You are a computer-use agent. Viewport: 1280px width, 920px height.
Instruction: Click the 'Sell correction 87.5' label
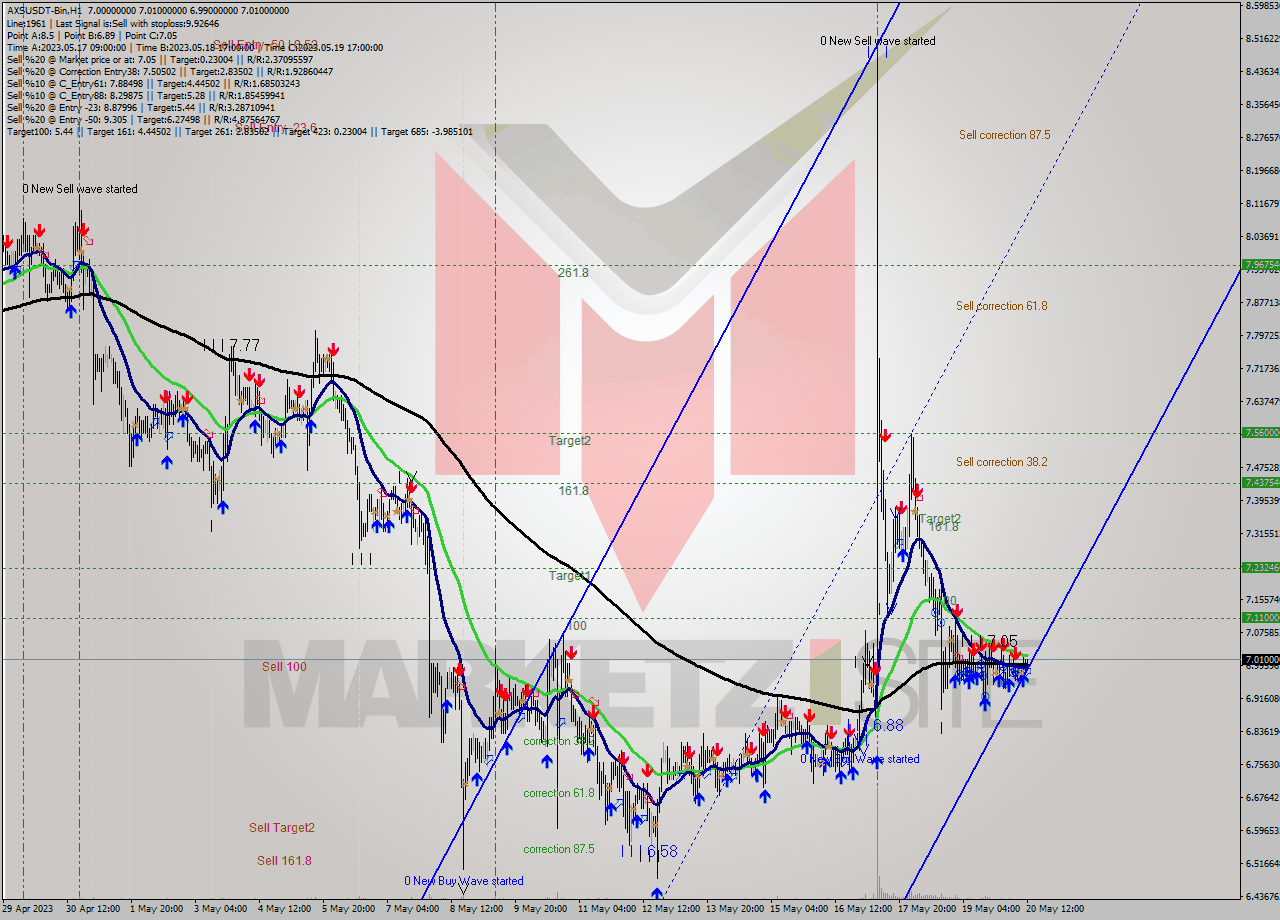1004,135
